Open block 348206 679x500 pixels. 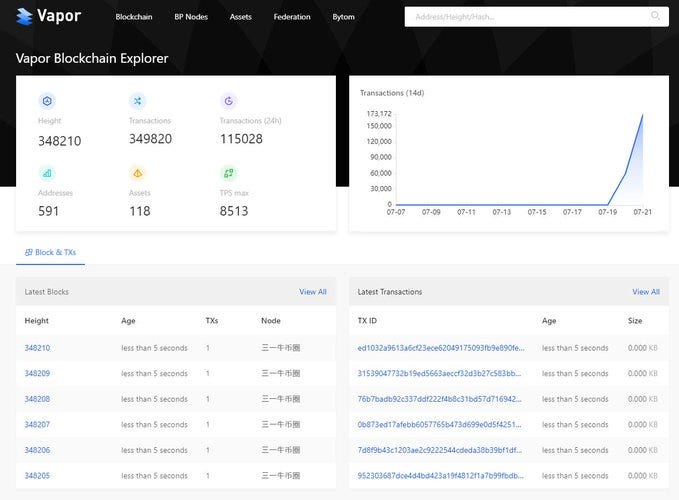(37, 450)
